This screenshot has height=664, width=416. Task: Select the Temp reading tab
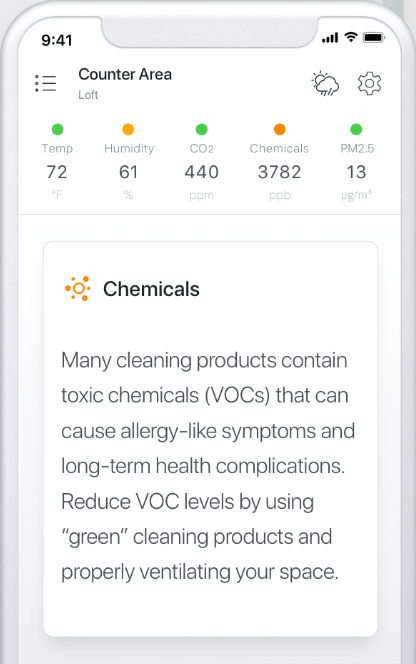pyautogui.click(x=57, y=162)
